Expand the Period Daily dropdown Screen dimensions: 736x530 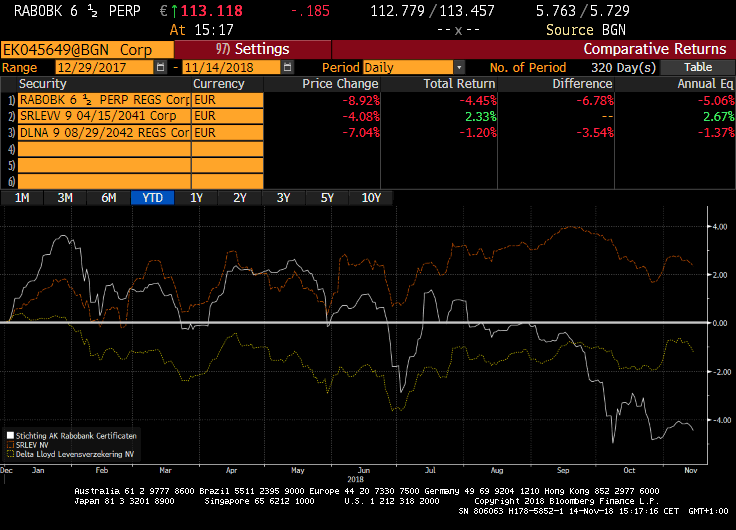pos(459,67)
